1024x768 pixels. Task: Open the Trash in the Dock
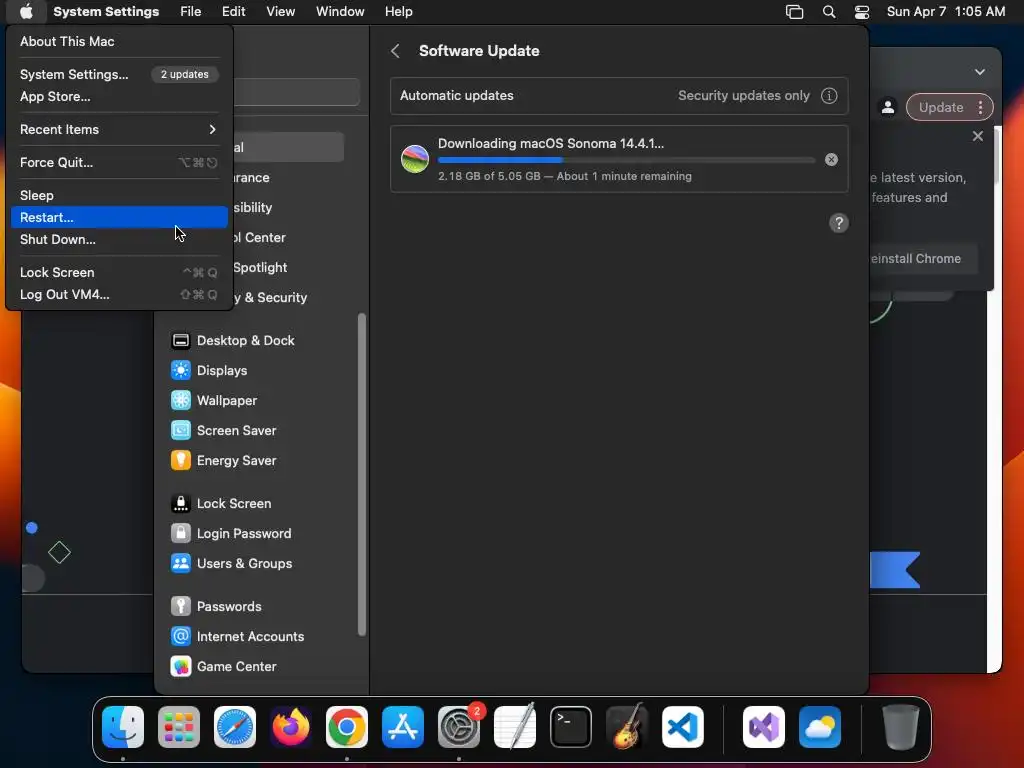coord(901,727)
